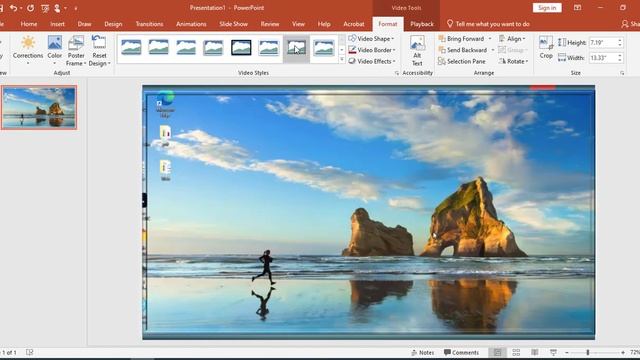The image size is (640, 360).
Task: Apply the thick black-bordered video style
Action: [241, 48]
